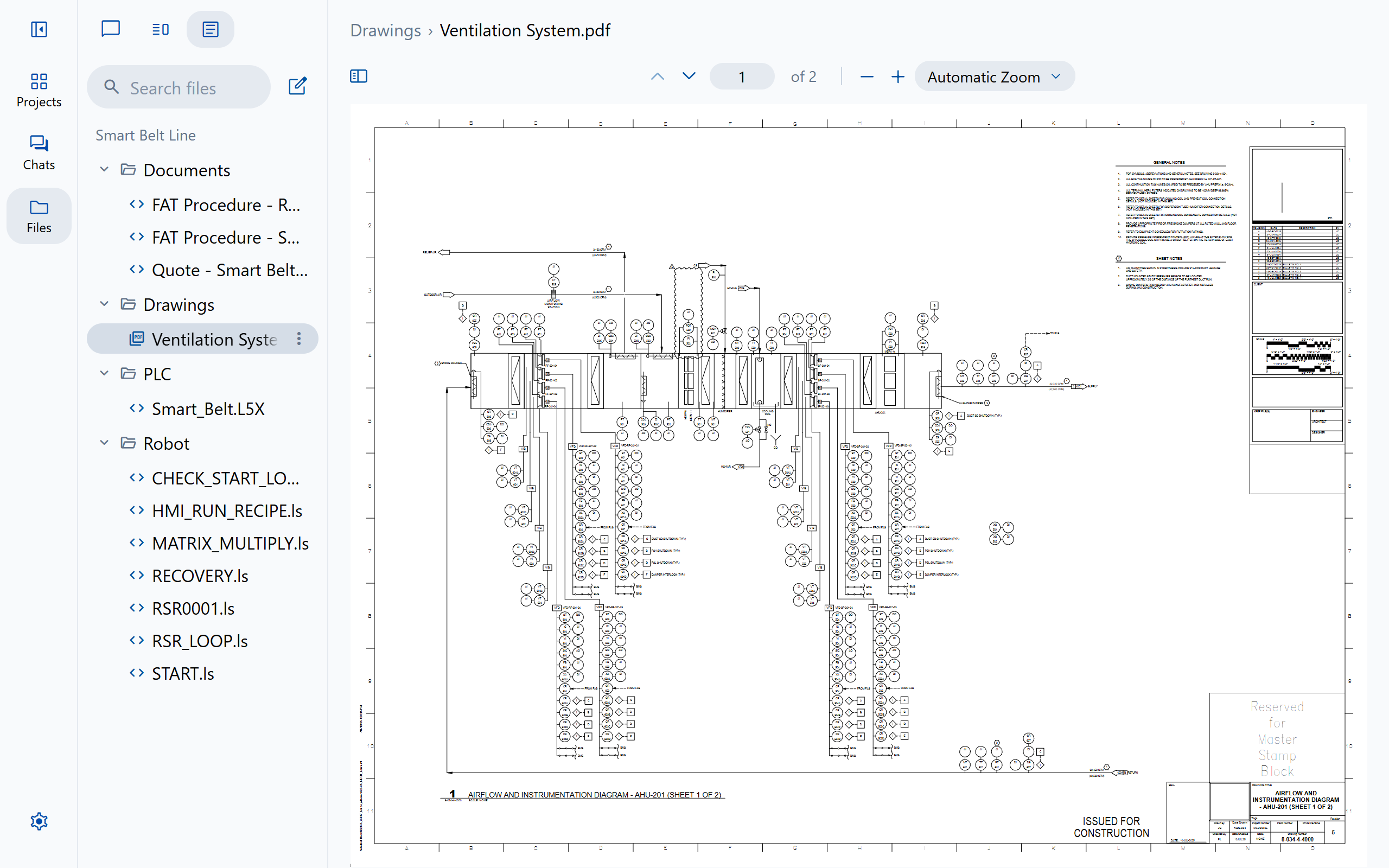Collapse the PLC folder
1389x868 pixels.
(104, 374)
